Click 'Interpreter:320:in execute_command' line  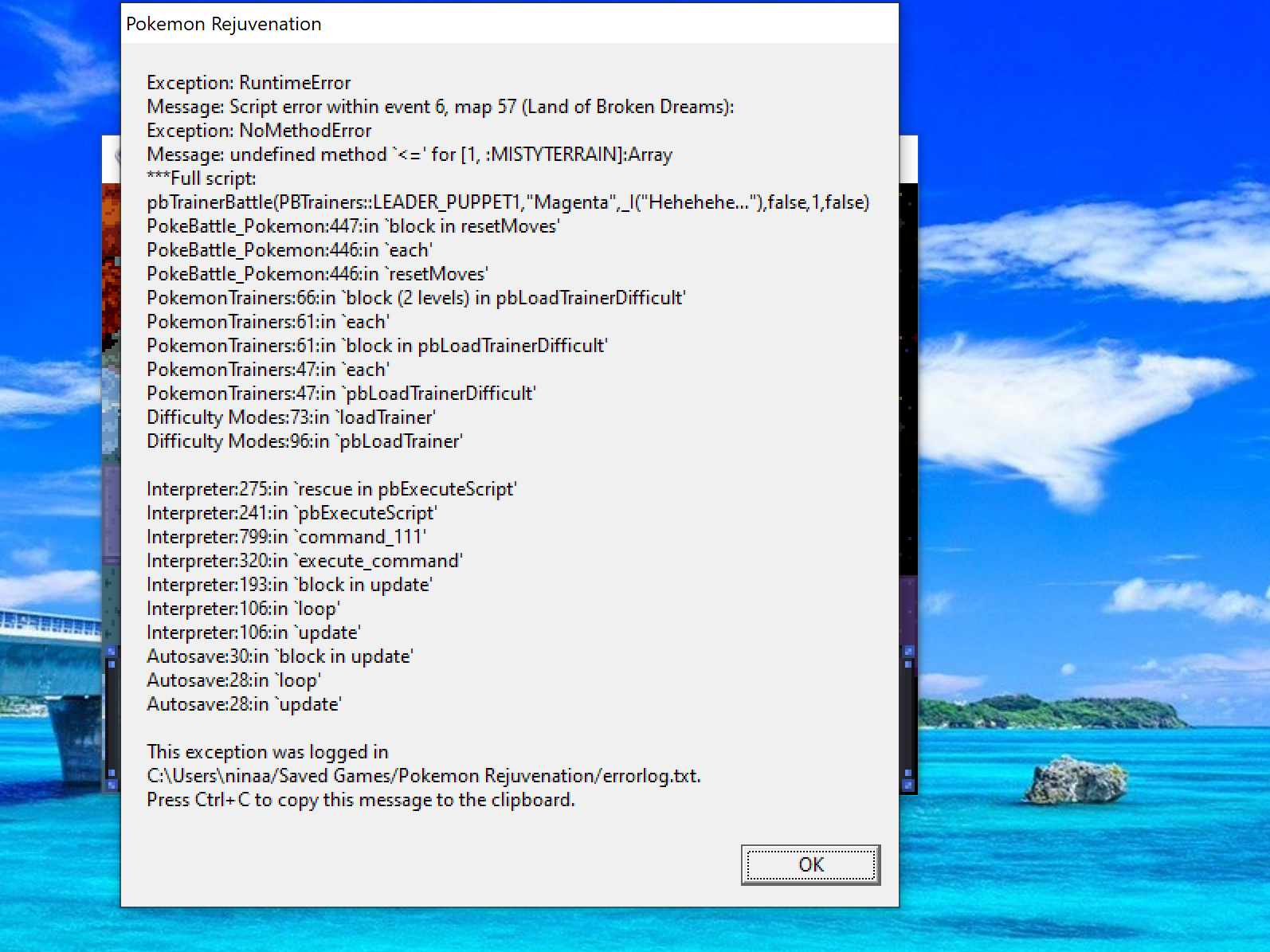tap(305, 561)
